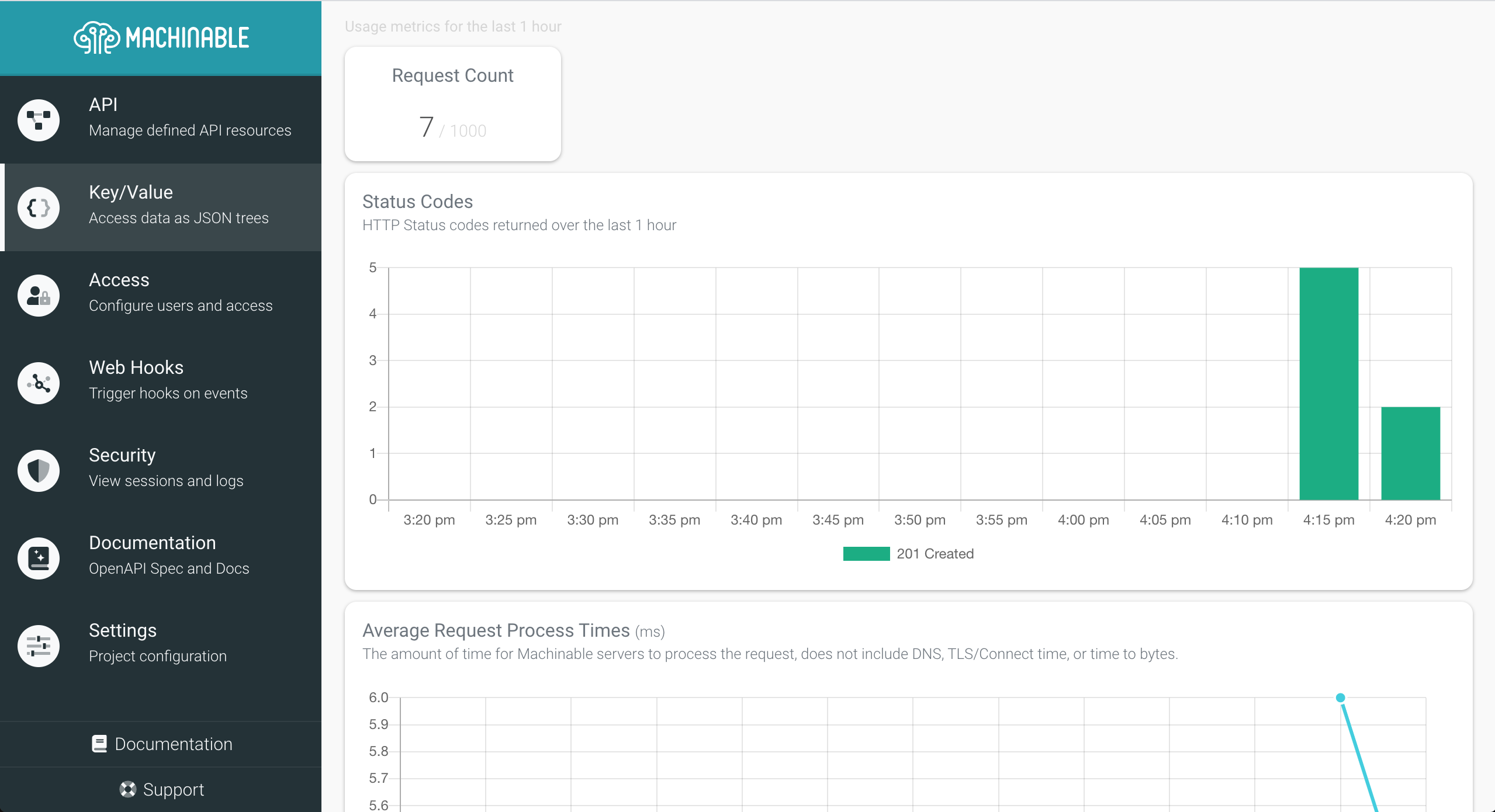
Task: Click the 4:15 pm status bar
Action: tap(1328, 383)
